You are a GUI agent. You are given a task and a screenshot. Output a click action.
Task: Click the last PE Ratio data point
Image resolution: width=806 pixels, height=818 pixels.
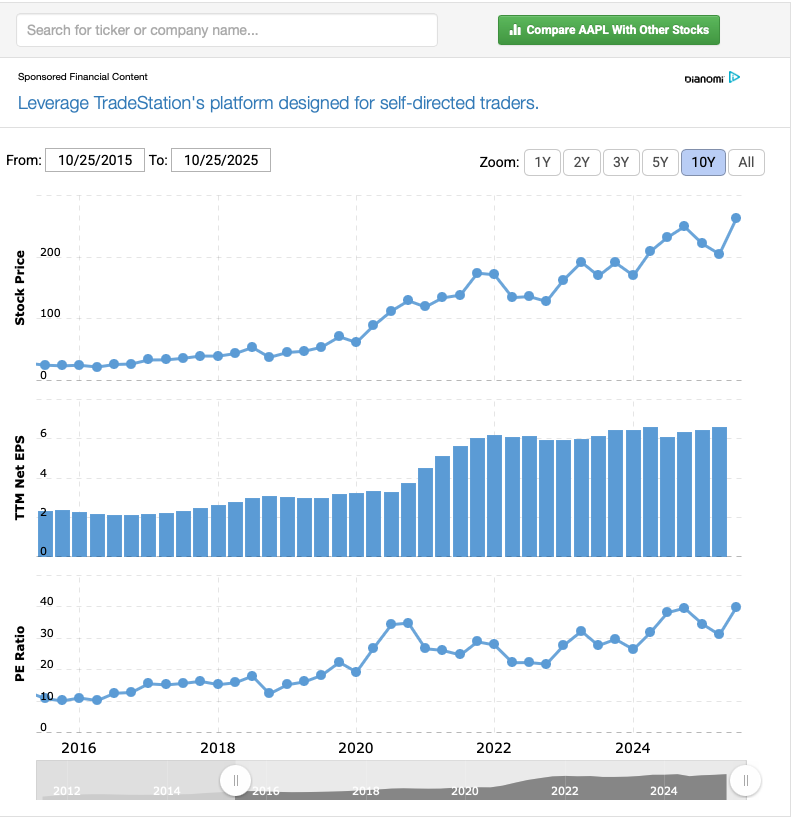(736, 607)
